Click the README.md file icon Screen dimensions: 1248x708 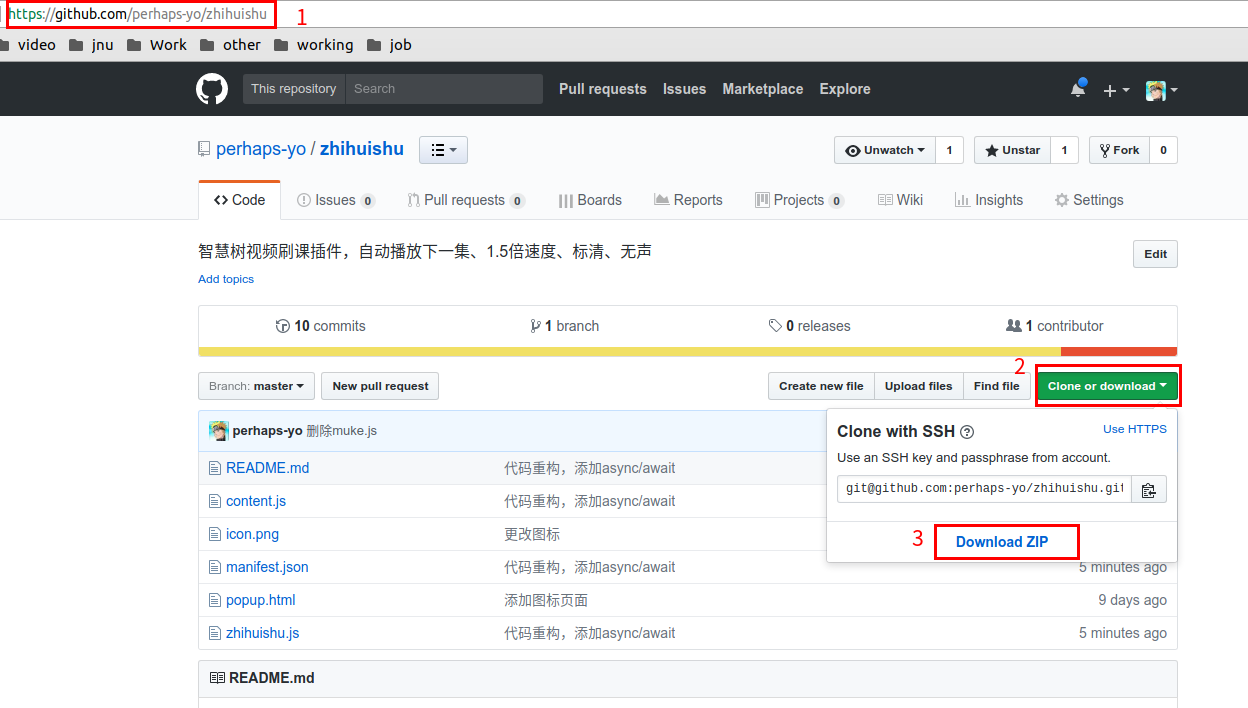tap(214, 468)
